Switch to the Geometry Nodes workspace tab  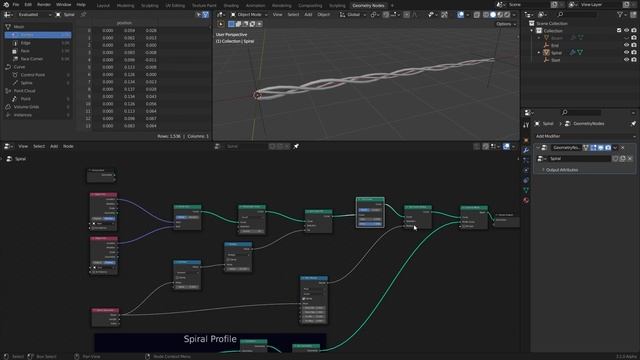point(368,6)
